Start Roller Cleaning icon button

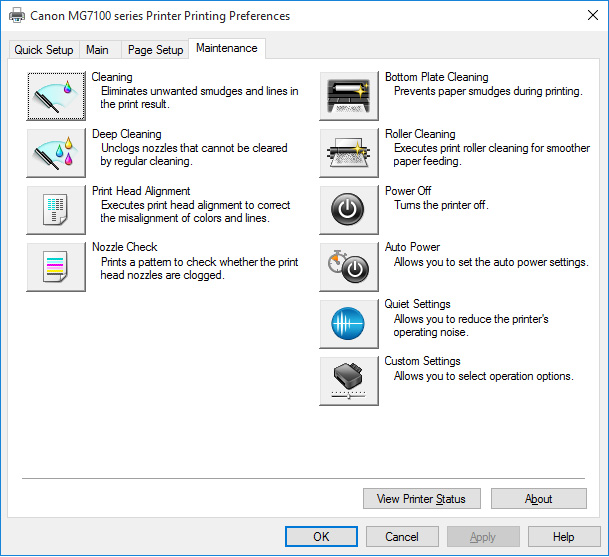pos(349,152)
